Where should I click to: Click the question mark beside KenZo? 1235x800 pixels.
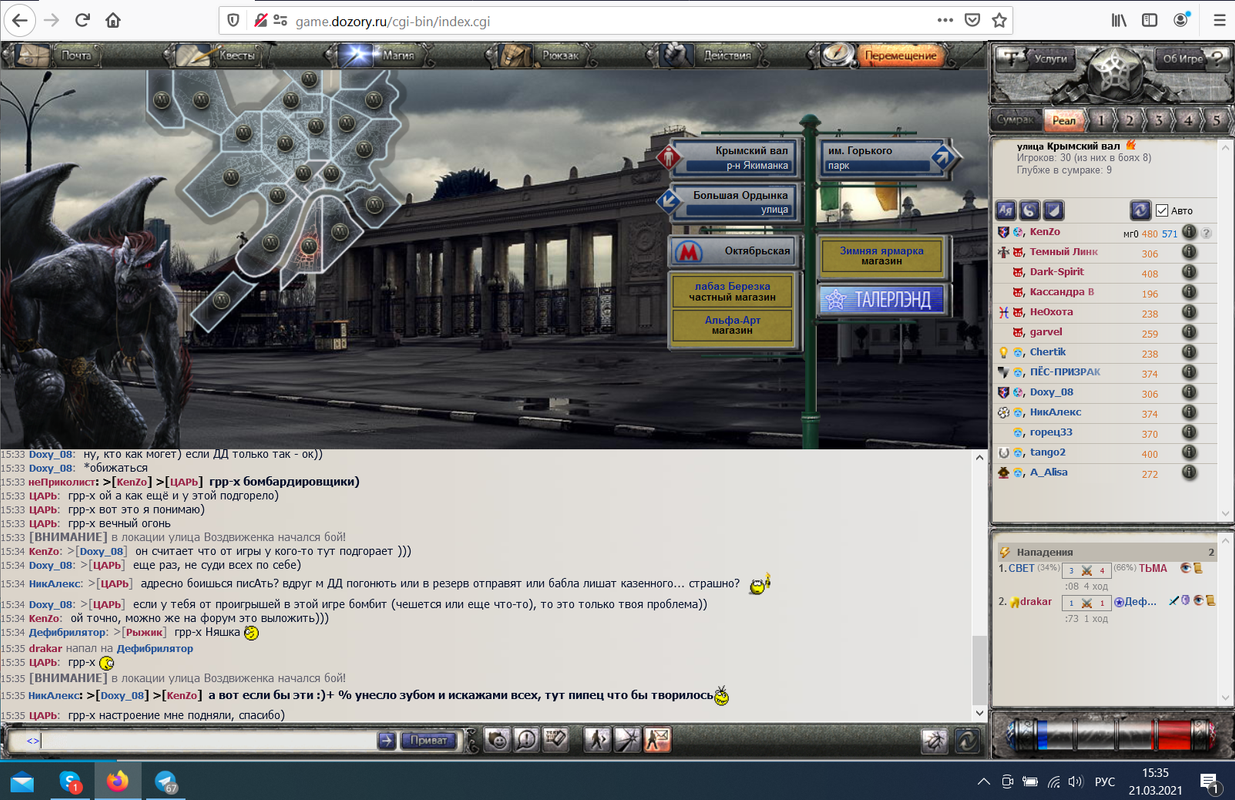(1207, 233)
